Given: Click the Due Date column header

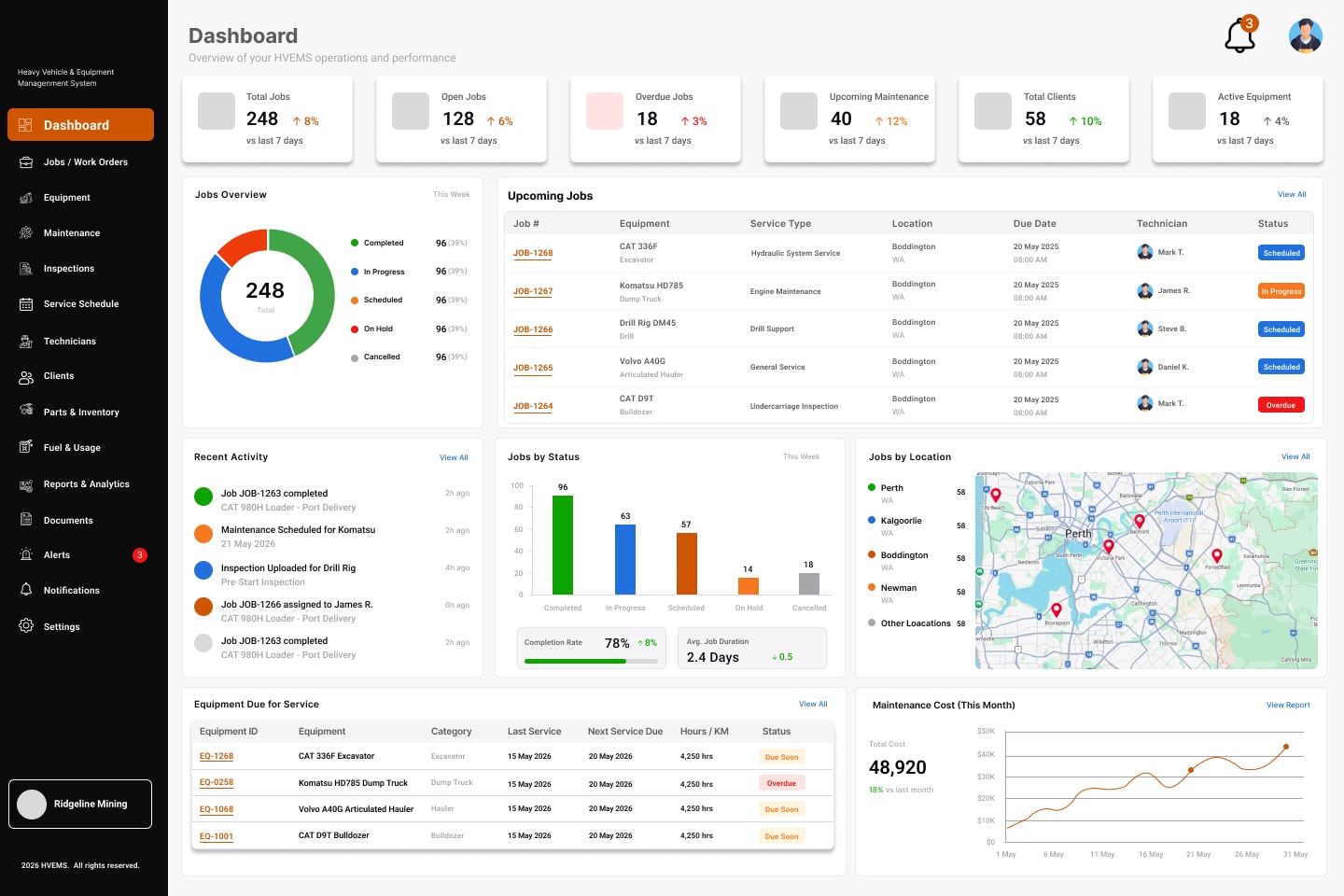Looking at the screenshot, I should (x=1035, y=224).
